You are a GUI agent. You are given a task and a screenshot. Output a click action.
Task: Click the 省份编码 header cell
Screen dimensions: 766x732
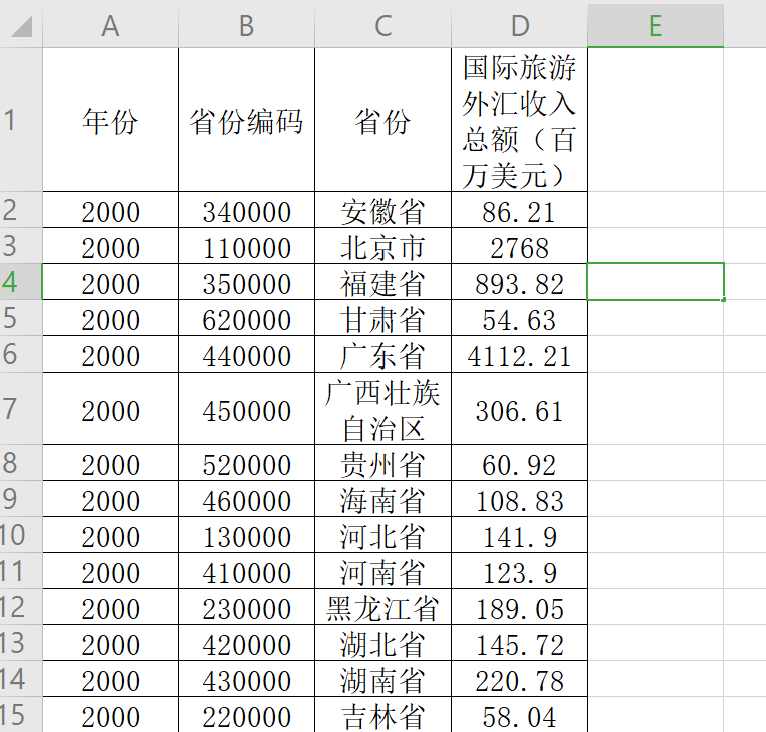pyautogui.click(x=247, y=120)
